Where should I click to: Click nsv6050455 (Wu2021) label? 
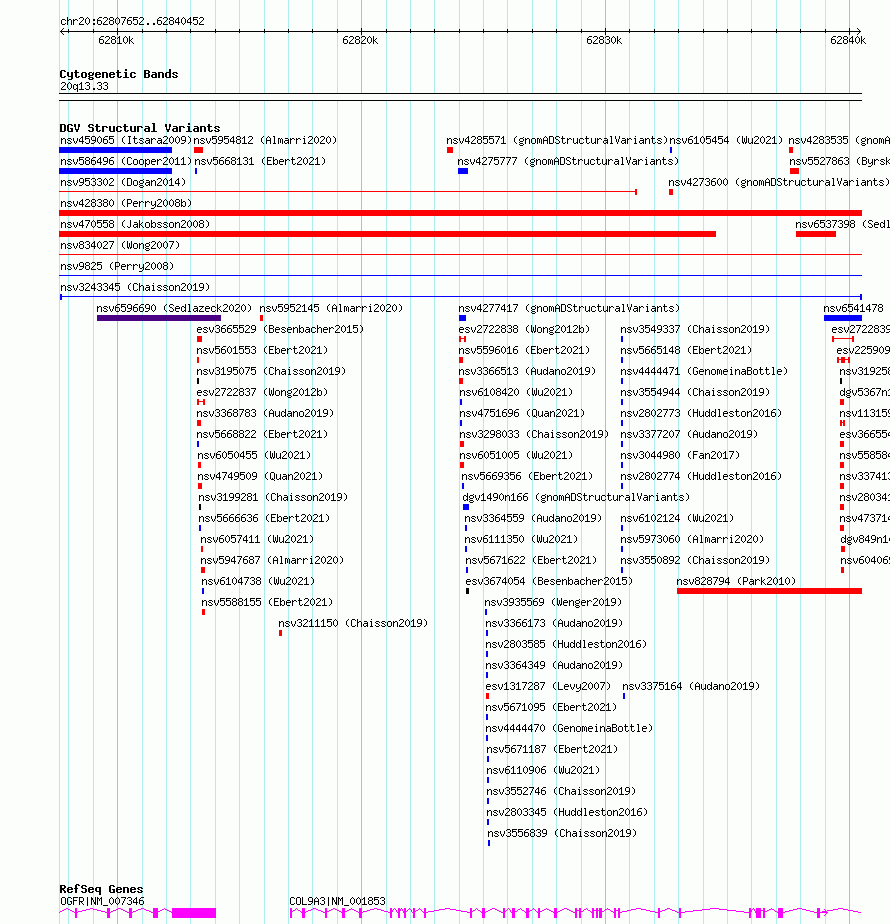pos(254,456)
